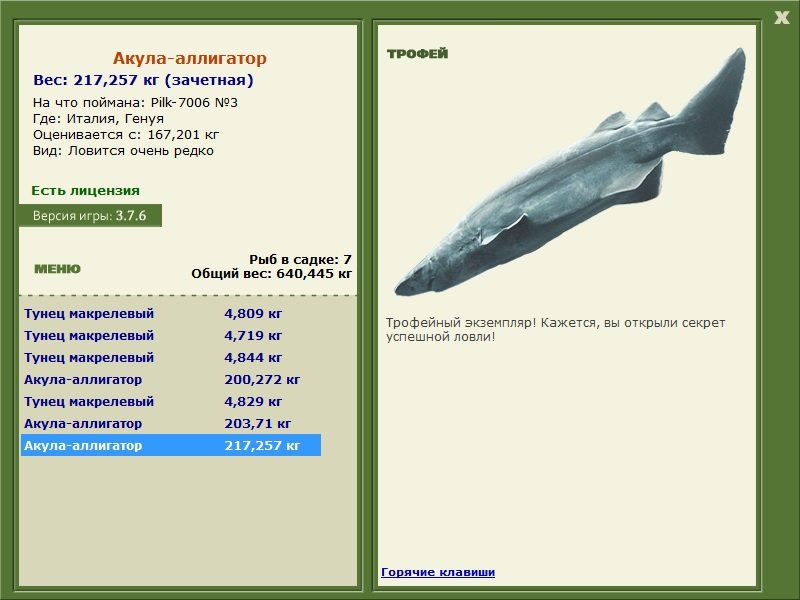Select highlighted Акула-аллигатор 217,257 кг row
800x600 pixels.
(x=171, y=445)
